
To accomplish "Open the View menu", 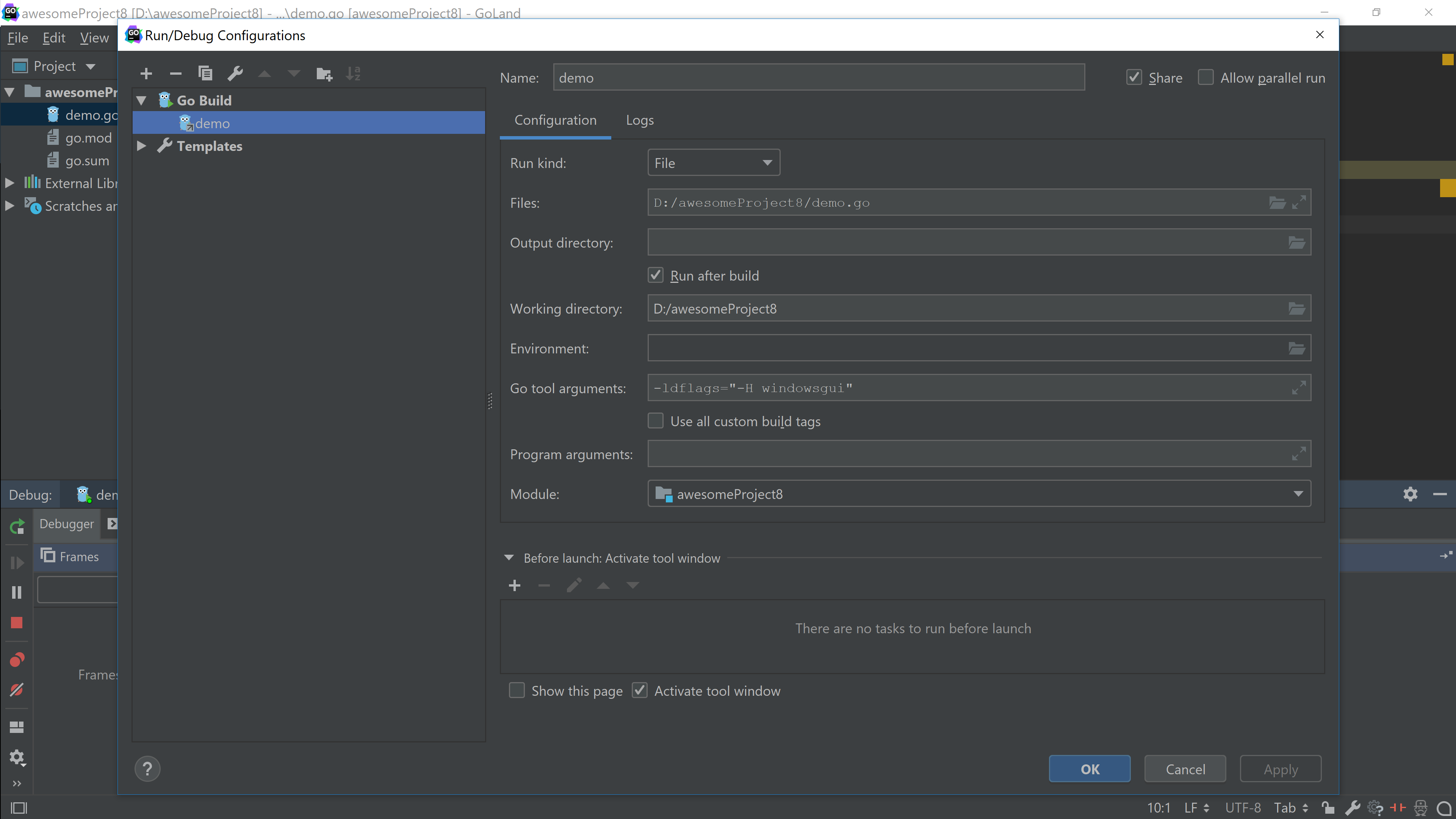I will [x=94, y=37].
